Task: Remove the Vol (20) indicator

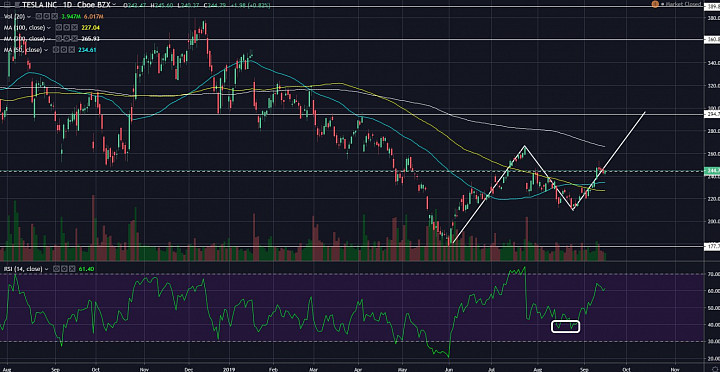Action: coord(55,17)
